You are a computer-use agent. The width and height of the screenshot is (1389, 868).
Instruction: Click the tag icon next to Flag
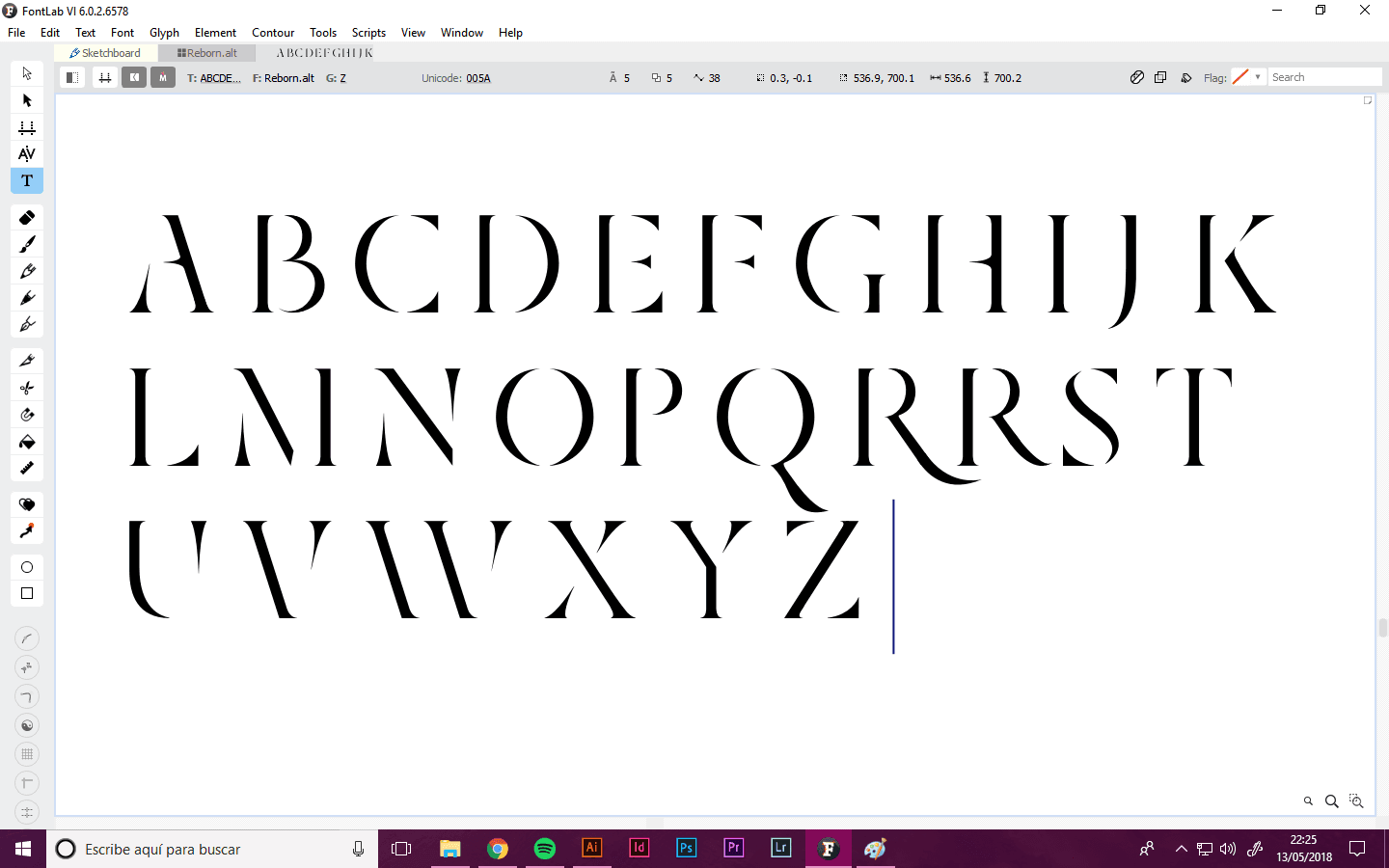(1185, 77)
